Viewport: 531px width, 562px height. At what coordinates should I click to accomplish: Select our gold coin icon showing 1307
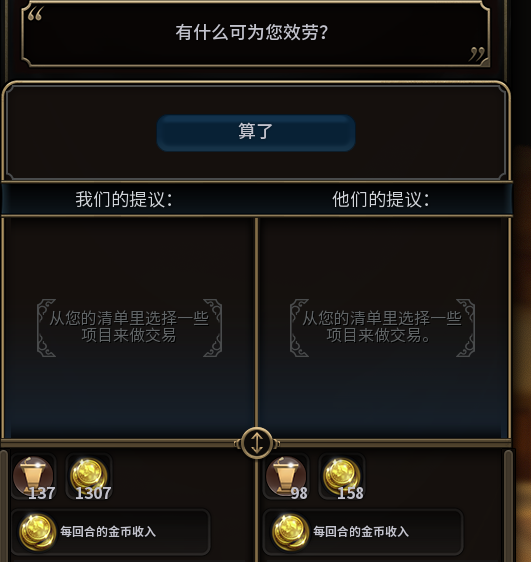click(89, 477)
